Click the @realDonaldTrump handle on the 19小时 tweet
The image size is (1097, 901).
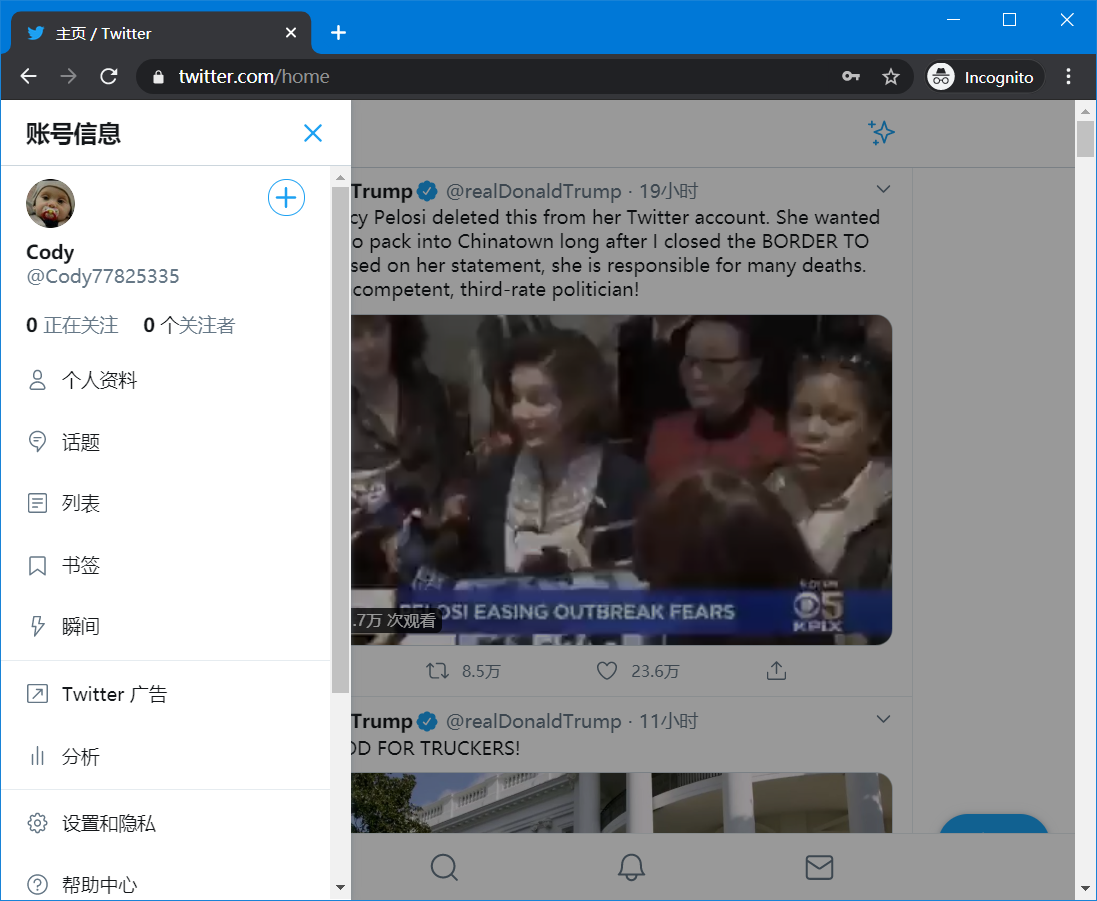(533, 191)
